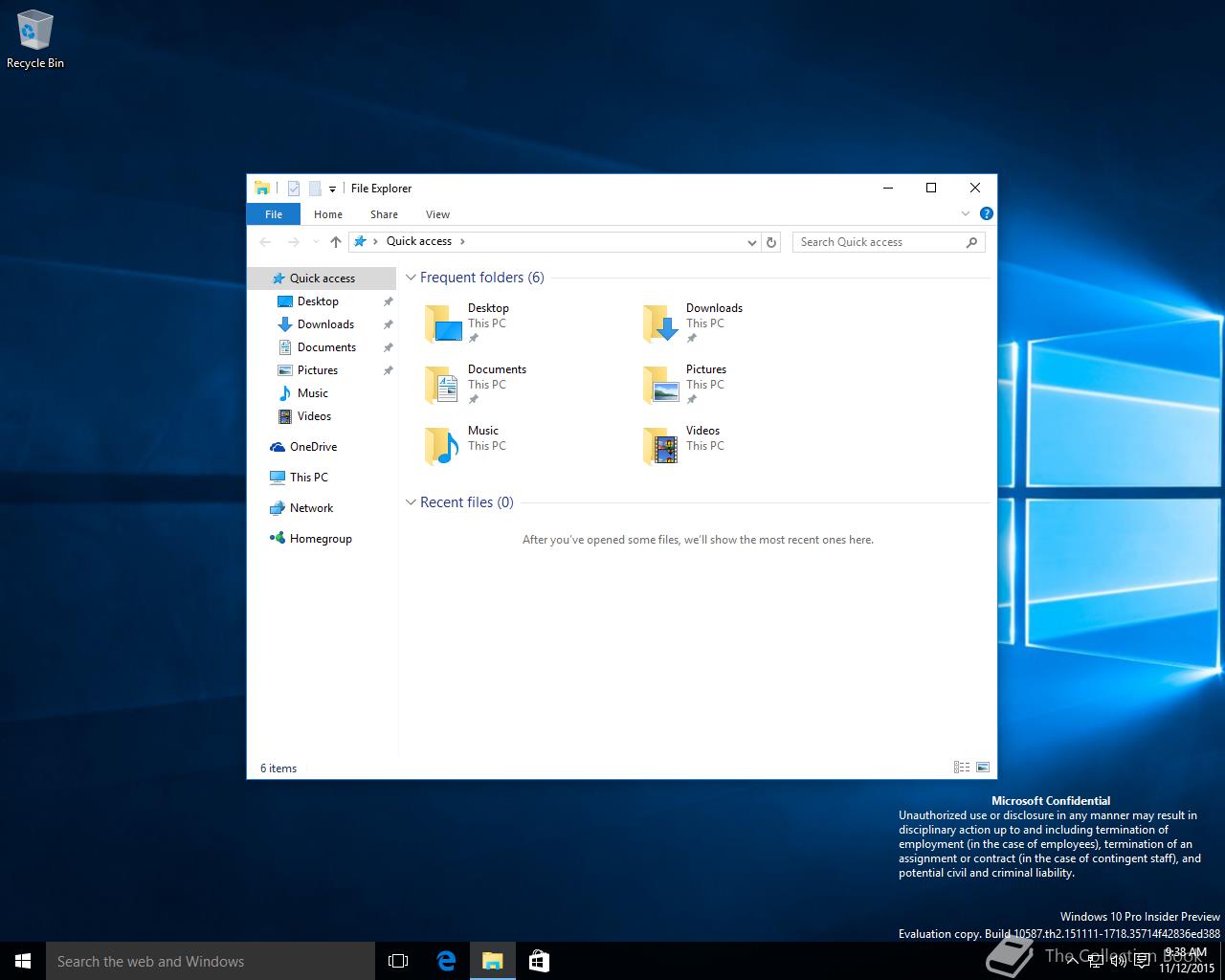This screenshot has height=980, width=1225.
Task: Click the Quick access star in the address bar
Action: (361, 242)
